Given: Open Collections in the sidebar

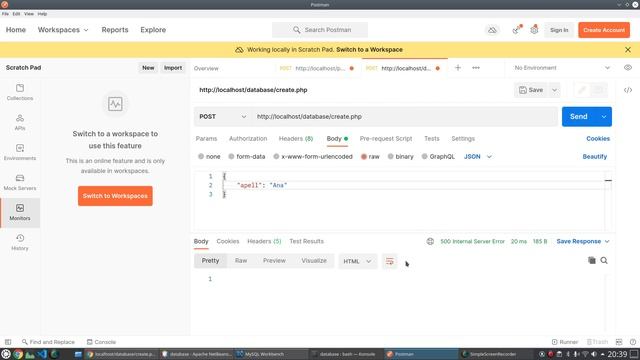Looking at the screenshot, I should (20, 92).
